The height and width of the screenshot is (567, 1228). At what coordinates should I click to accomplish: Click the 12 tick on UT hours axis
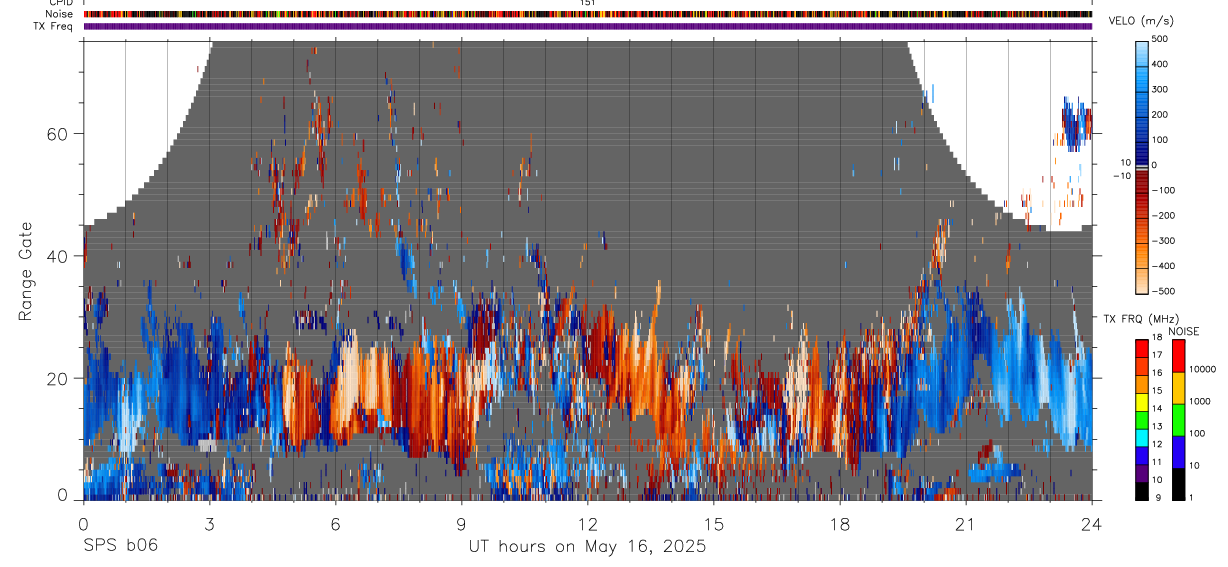(x=588, y=523)
